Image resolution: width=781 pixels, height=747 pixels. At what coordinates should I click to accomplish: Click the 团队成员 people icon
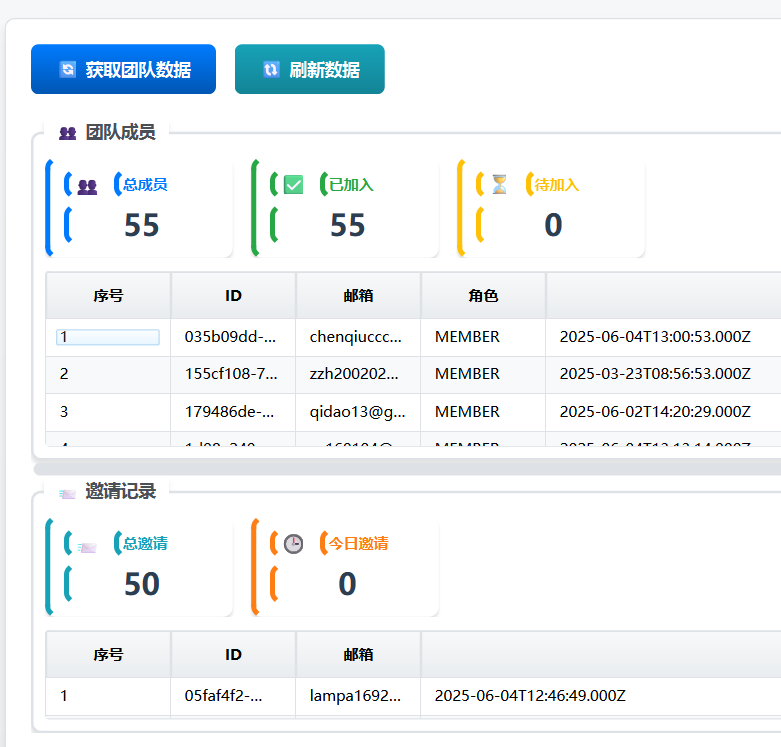[67, 133]
